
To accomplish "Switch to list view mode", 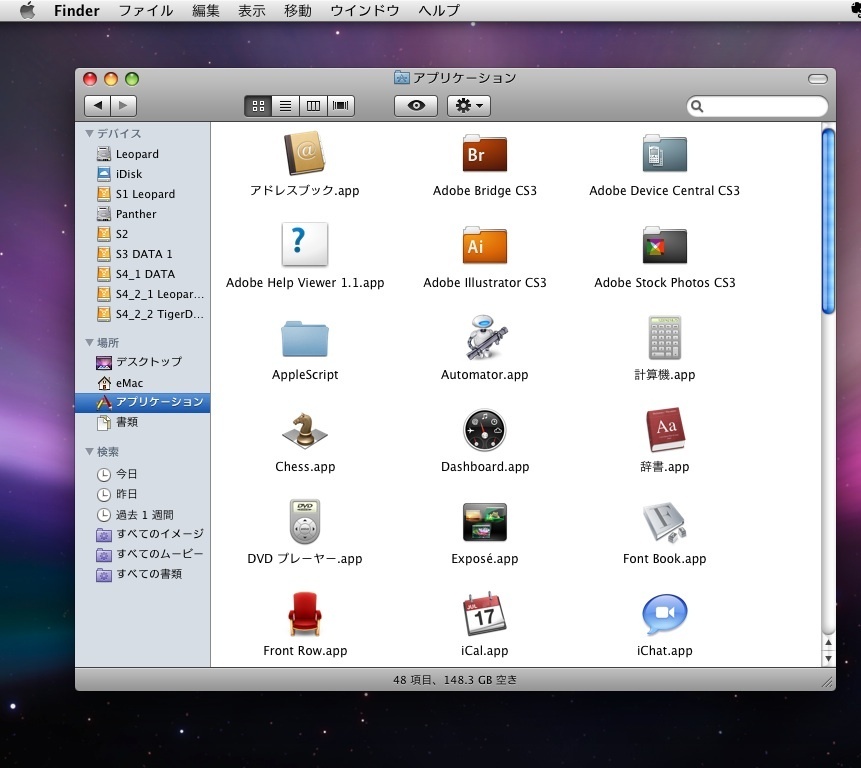I will (285, 106).
